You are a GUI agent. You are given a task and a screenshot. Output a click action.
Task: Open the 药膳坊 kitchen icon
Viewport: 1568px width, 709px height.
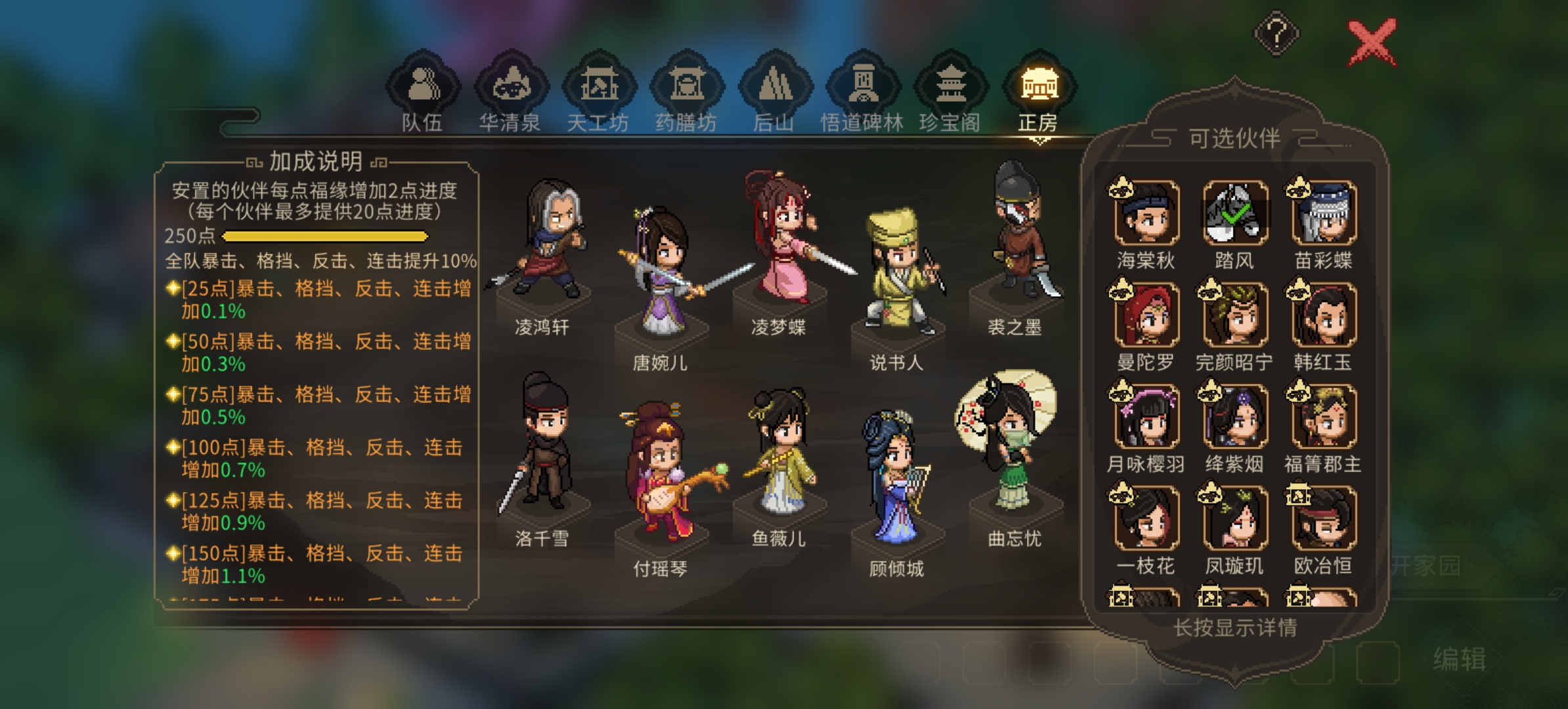(x=687, y=85)
